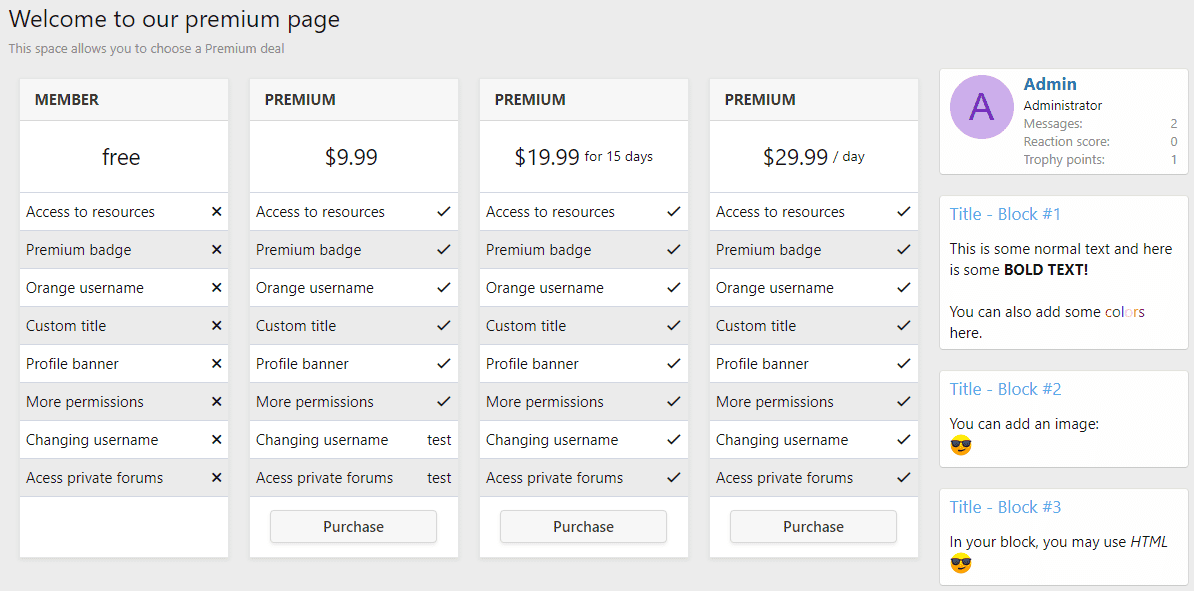The image size is (1194, 591).
Task: Click the sunglasses emoji in Block #3
Action: click(x=959, y=564)
